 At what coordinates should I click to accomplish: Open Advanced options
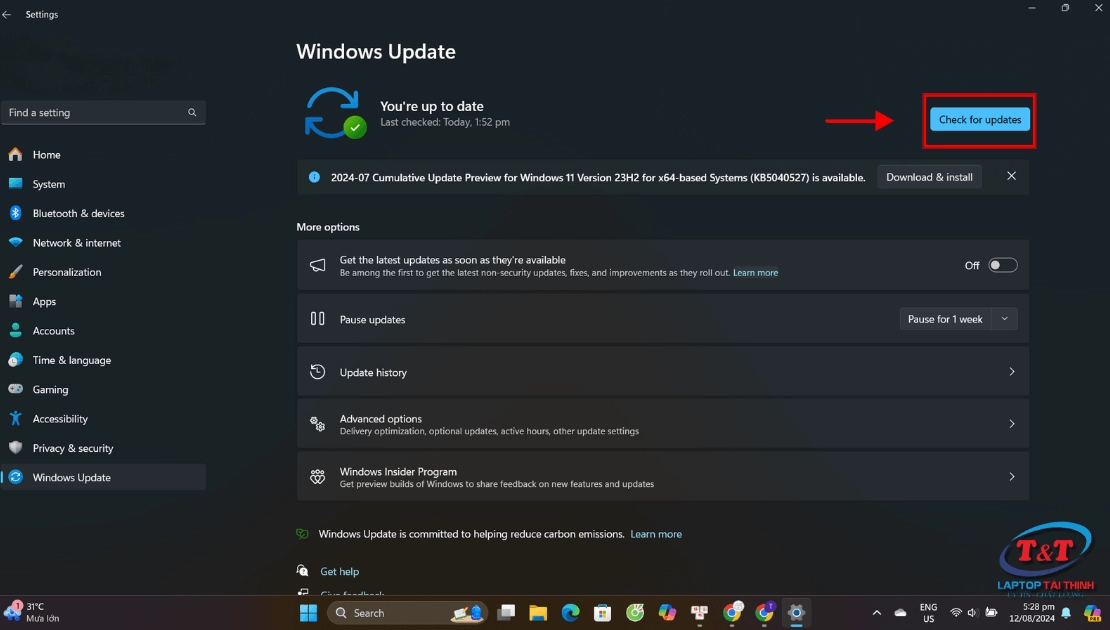coord(663,424)
